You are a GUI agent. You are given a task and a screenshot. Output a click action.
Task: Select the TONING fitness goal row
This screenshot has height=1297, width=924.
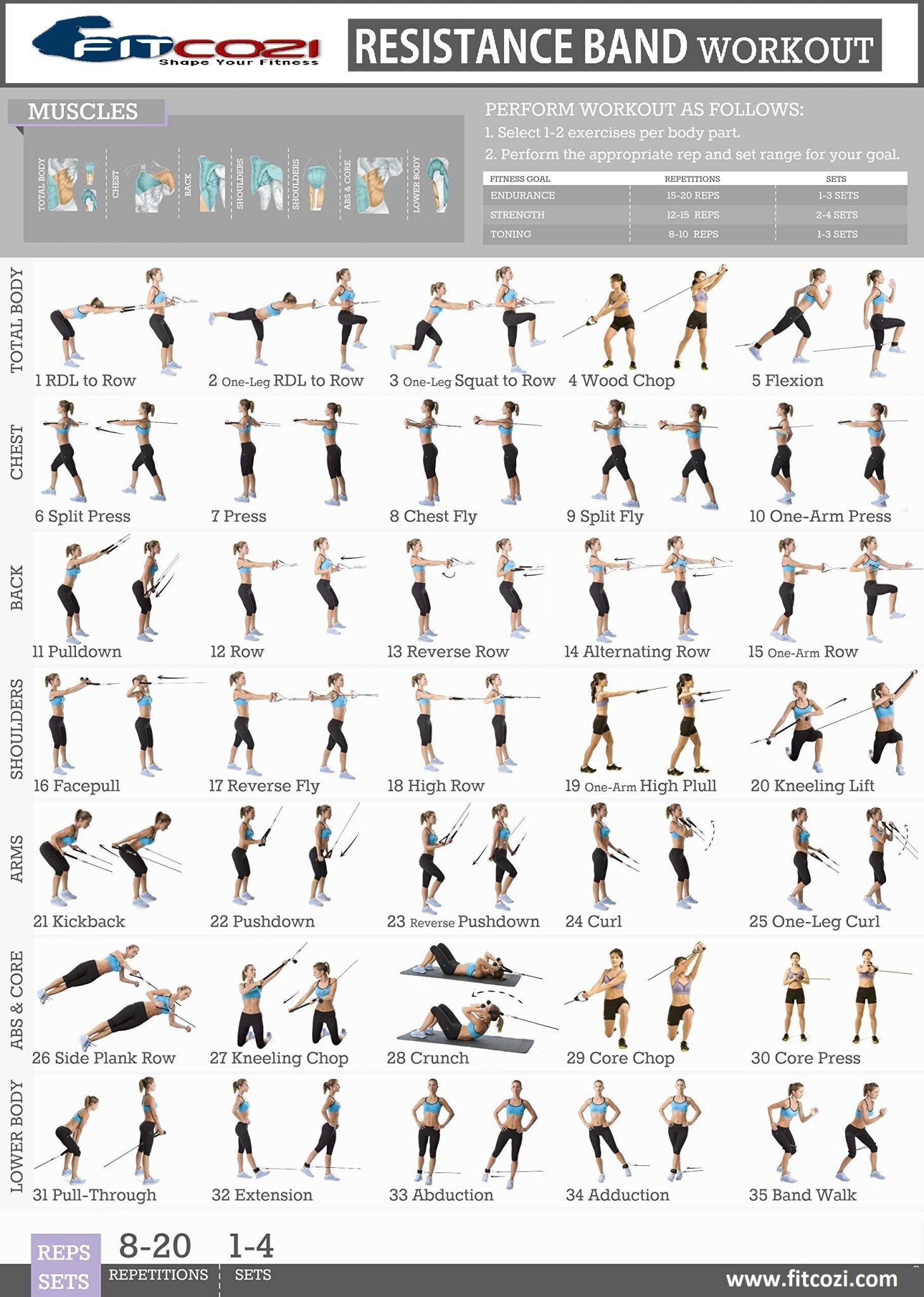click(695, 234)
